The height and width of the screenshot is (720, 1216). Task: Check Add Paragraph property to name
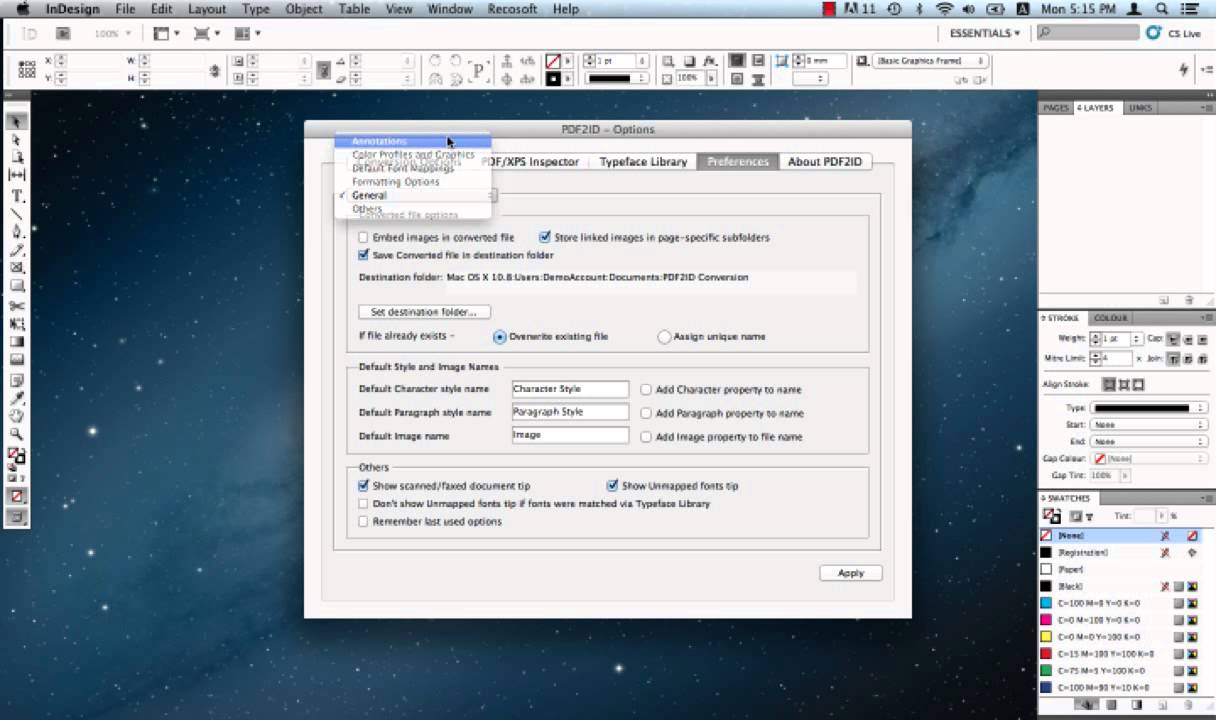click(646, 413)
